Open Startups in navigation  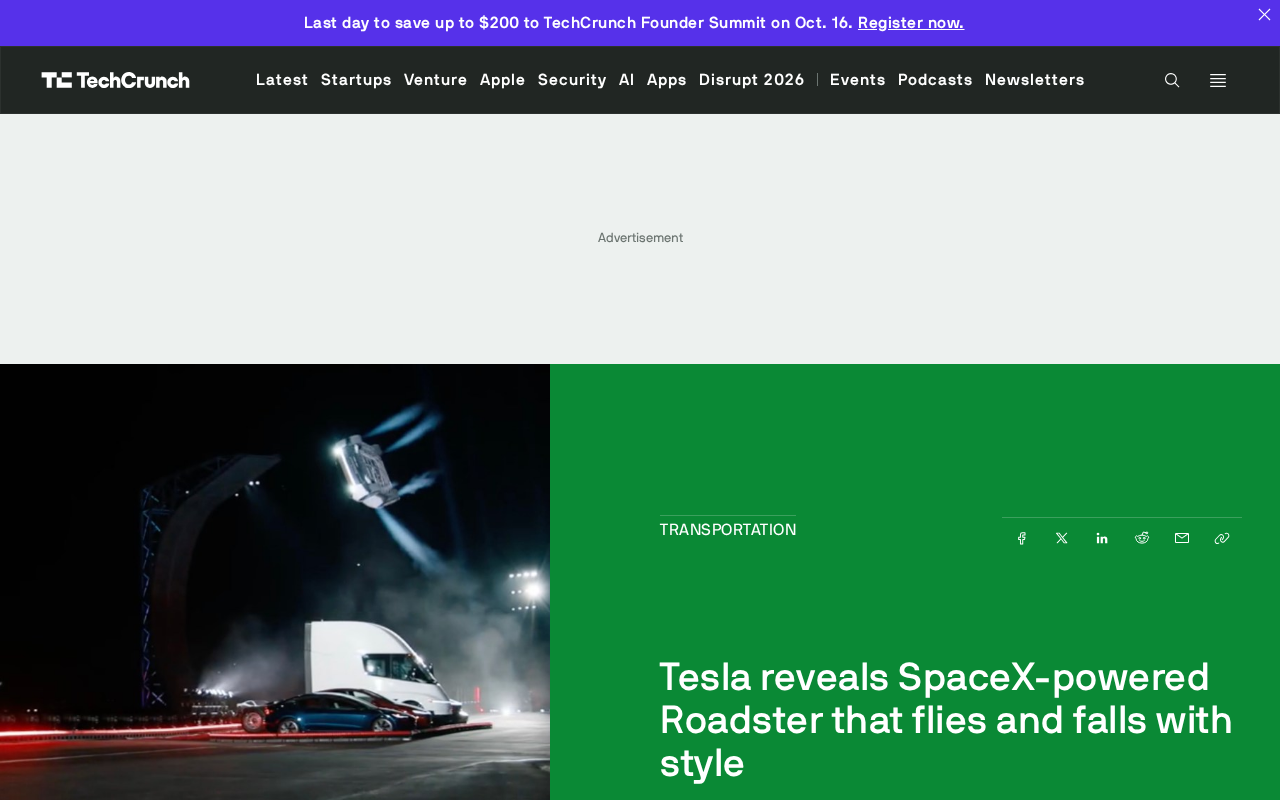pyautogui.click(x=356, y=80)
